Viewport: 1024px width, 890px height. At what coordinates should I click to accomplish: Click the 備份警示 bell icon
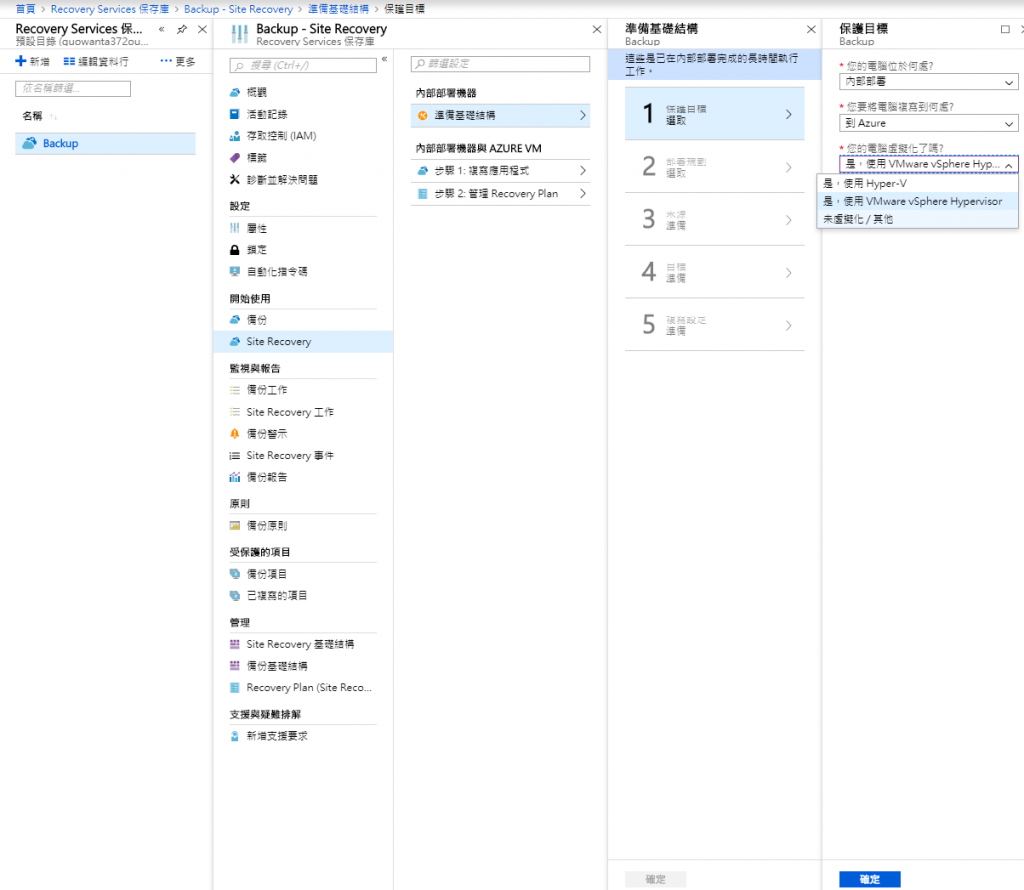tap(235, 434)
